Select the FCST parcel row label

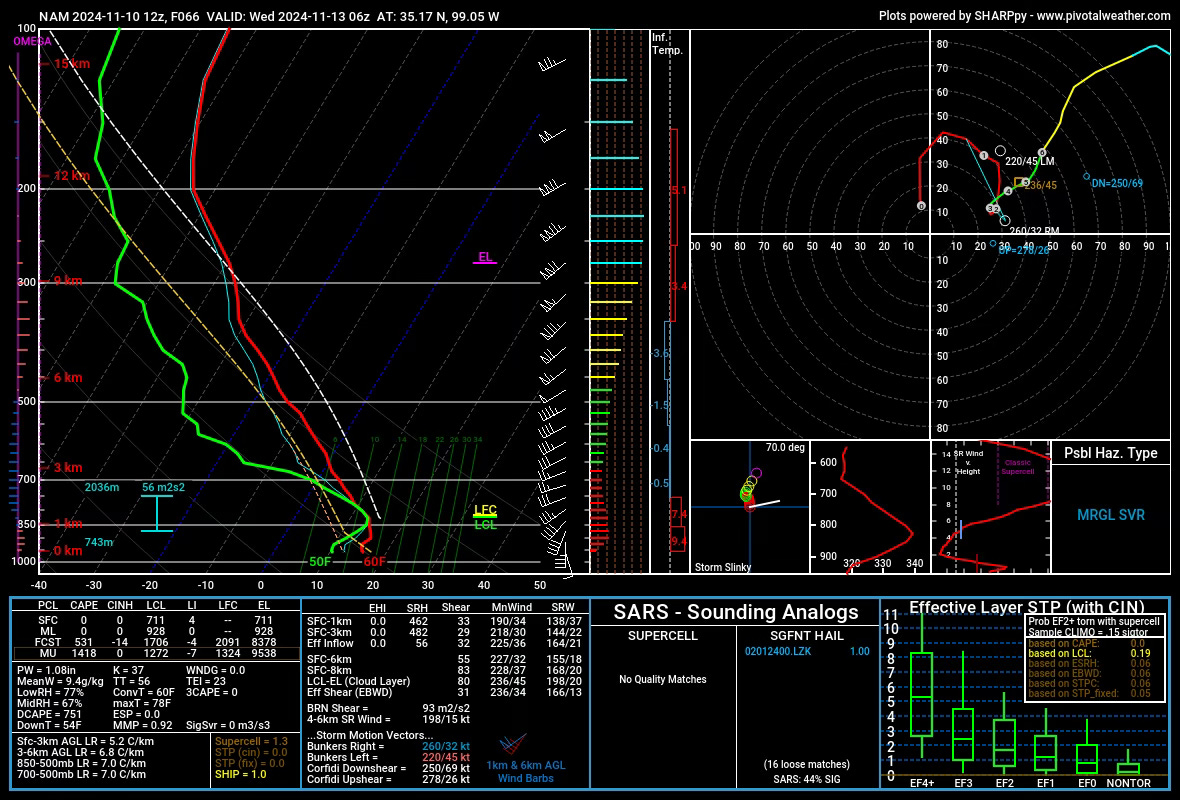click(x=48, y=642)
